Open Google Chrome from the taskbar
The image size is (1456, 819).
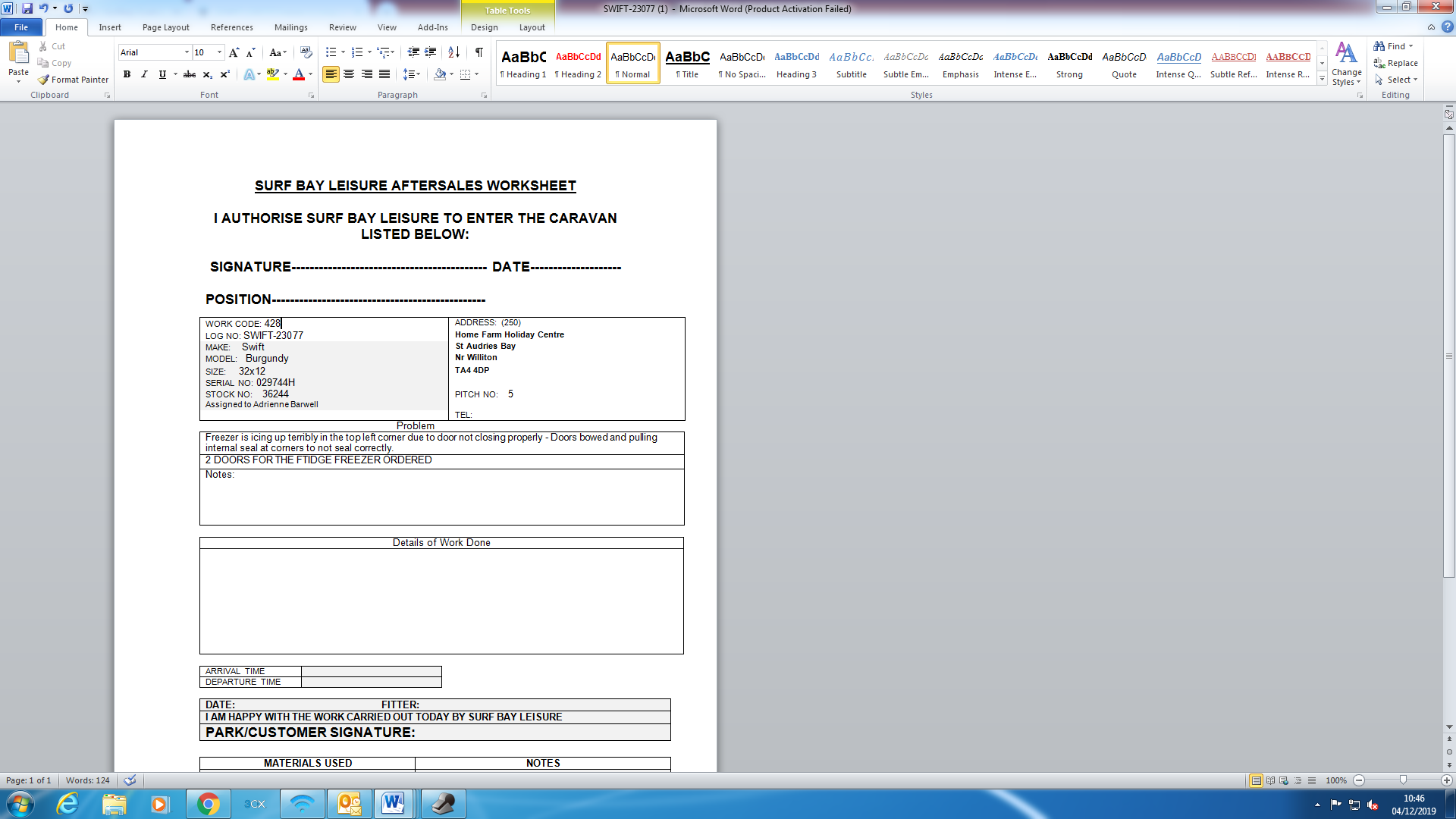(x=208, y=804)
